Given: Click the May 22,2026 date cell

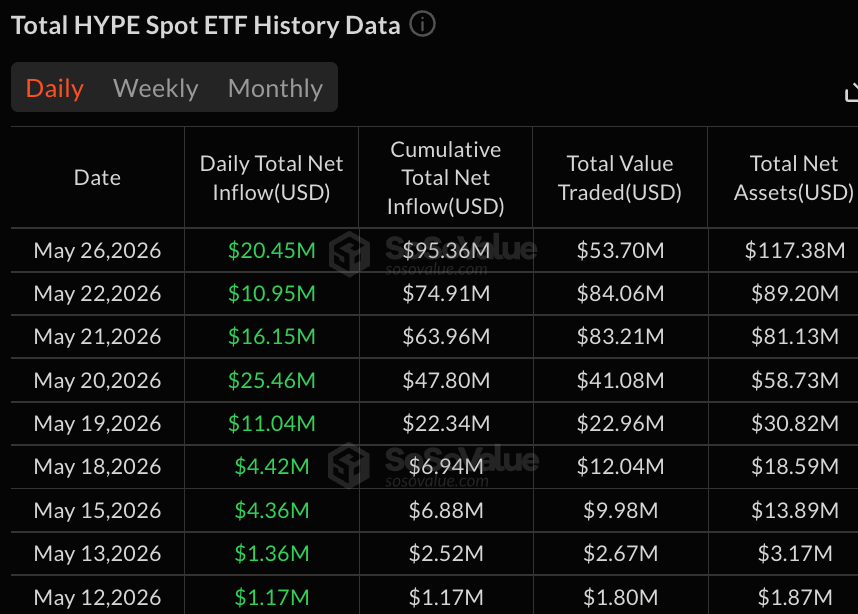Looking at the screenshot, I should (97, 293).
